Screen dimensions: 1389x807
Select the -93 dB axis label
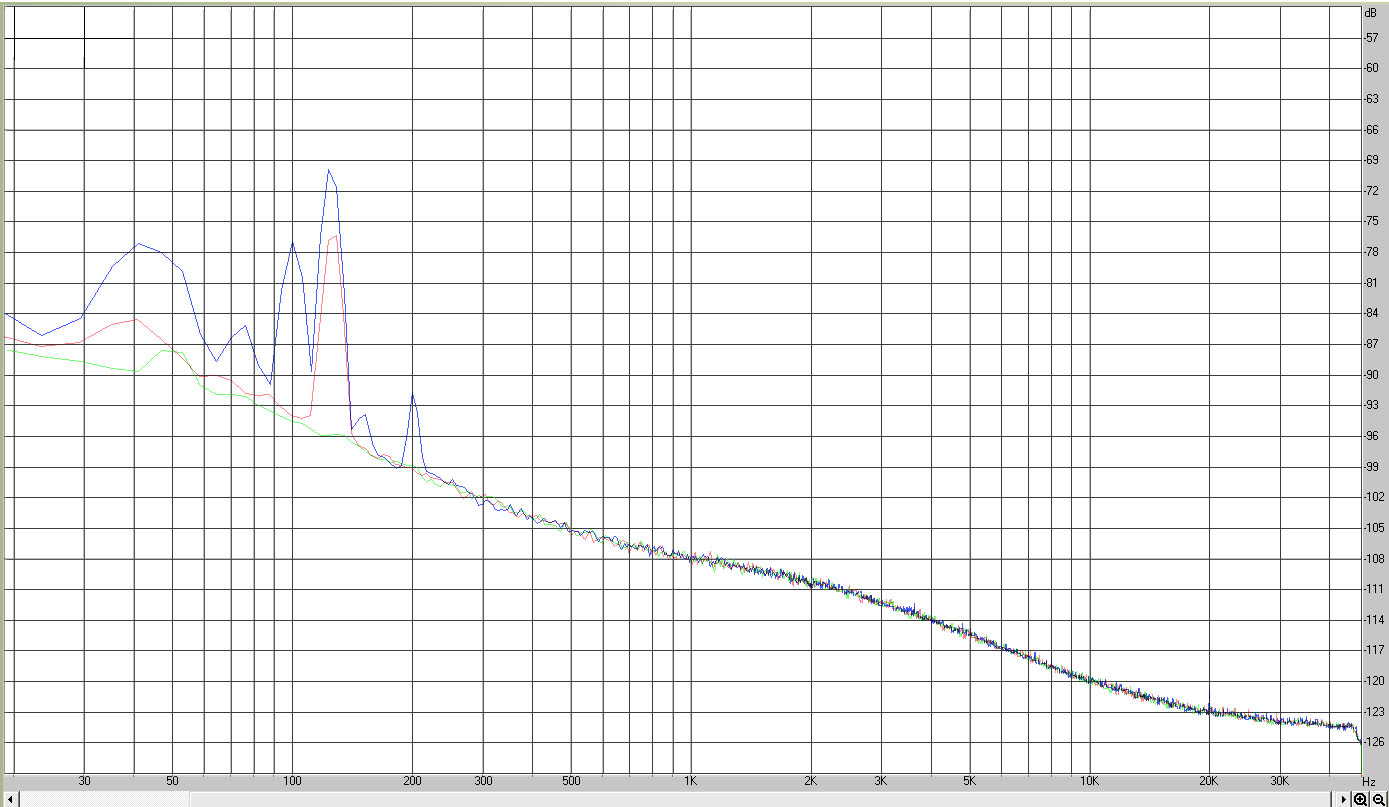pyautogui.click(x=1371, y=405)
